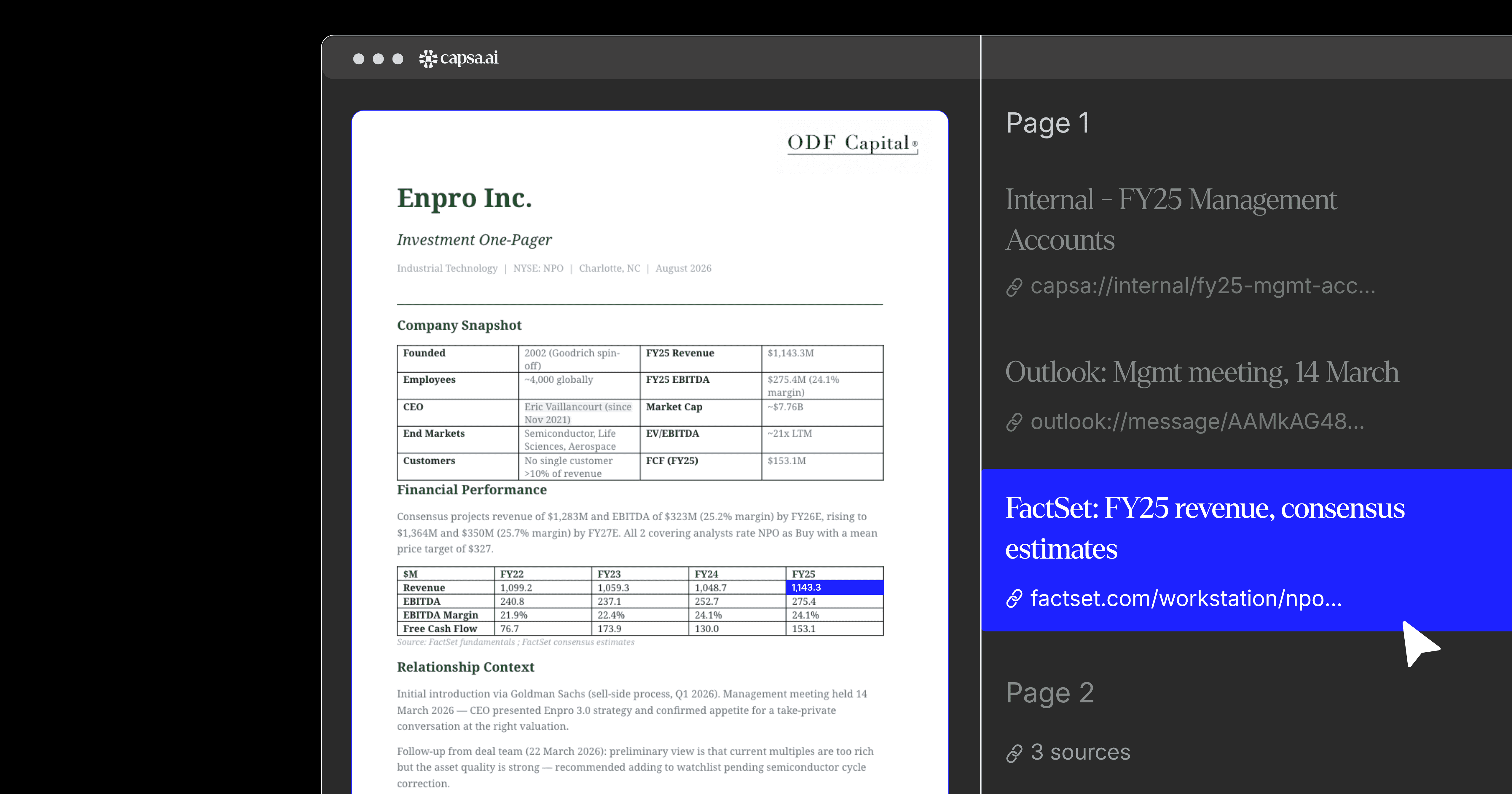Click the Financial Performance heading
The height and width of the screenshot is (794, 1512).
471,490
